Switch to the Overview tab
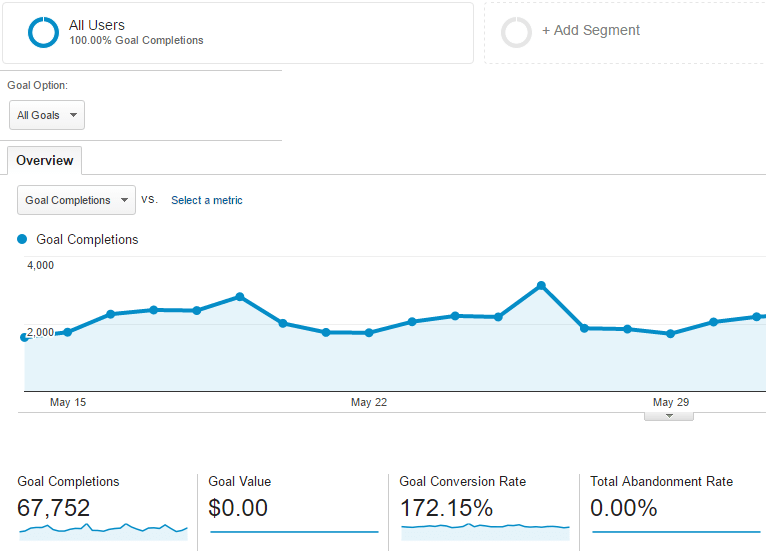The height and width of the screenshot is (551, 766). pyautogui.click(x=44, y=161)
